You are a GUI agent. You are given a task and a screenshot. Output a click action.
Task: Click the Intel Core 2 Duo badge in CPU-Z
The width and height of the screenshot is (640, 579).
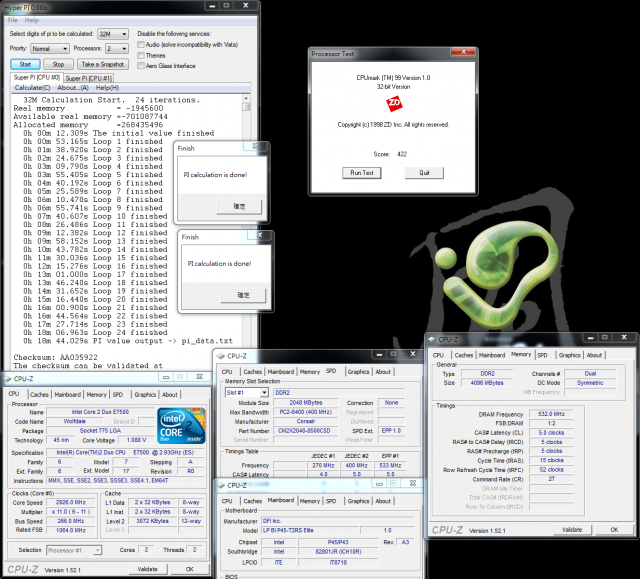(x=181, y=426)
